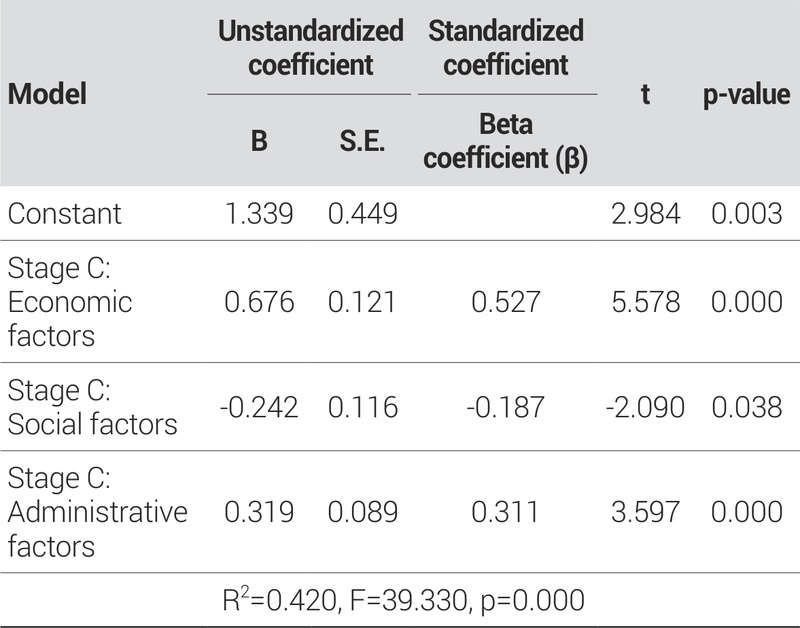Select the Stage C: Social factors label
800x628 pixels.
(x=92, y=408)
